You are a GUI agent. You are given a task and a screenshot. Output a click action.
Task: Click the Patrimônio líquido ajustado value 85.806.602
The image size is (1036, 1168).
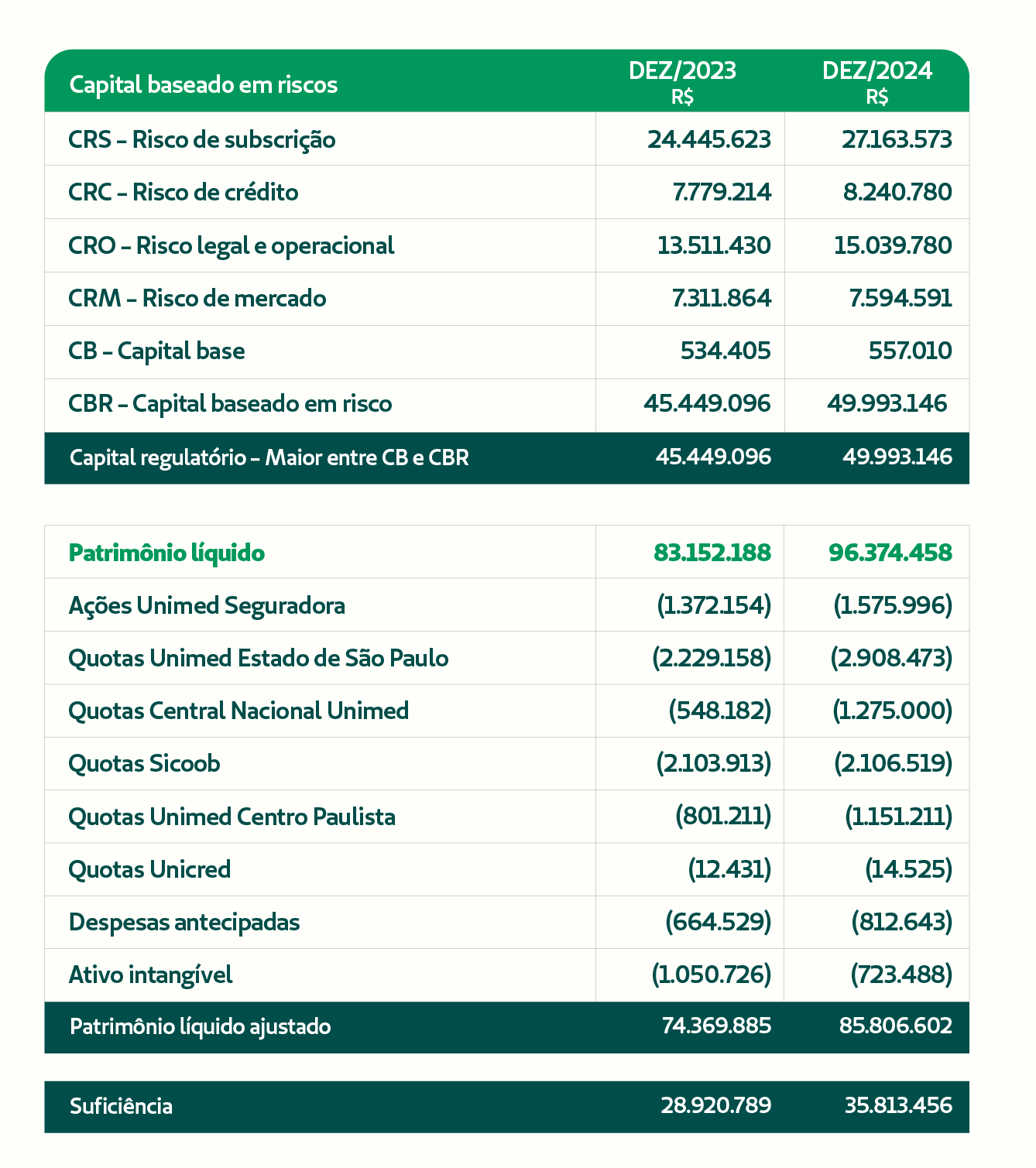tap(896, 1026)
